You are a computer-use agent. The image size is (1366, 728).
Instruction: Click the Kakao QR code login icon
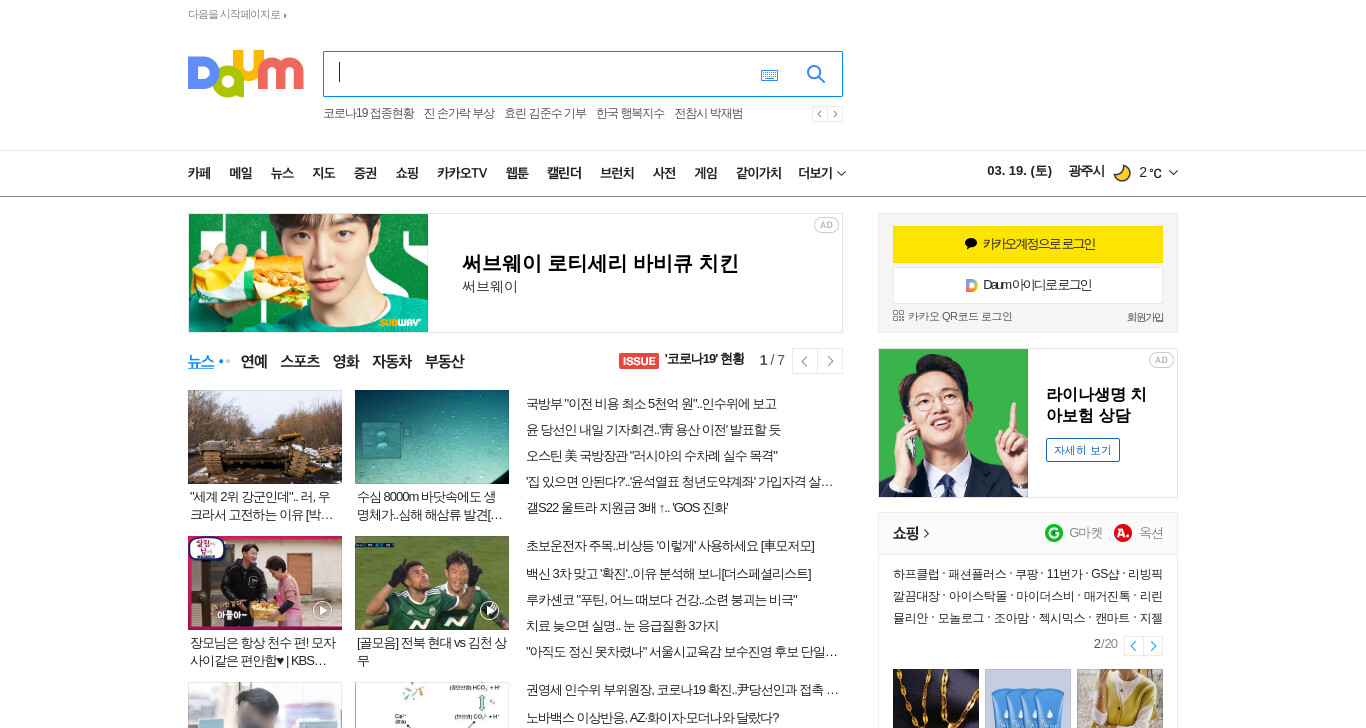click(x=898, y=315)
